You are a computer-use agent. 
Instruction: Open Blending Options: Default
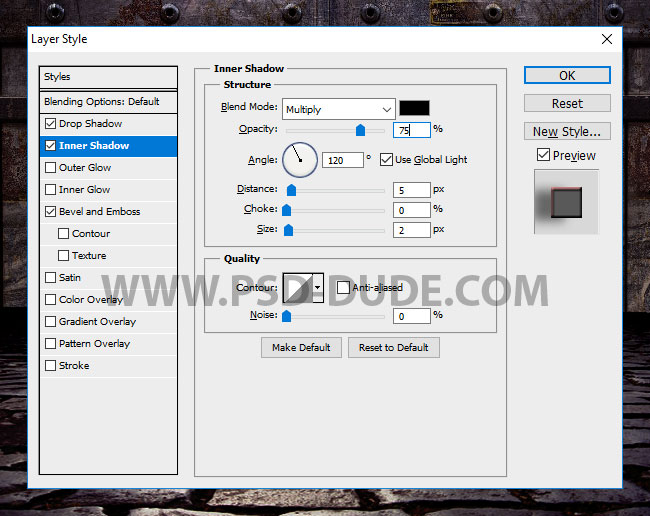tap(101, 102)
